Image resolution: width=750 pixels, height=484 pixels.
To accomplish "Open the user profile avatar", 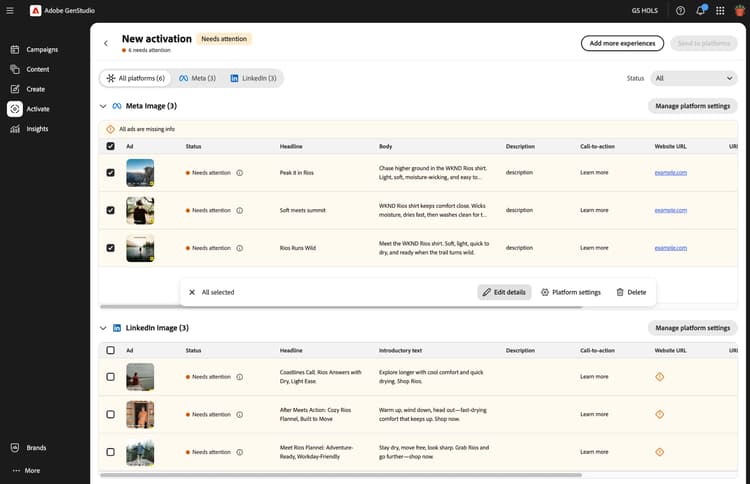I will pyautogui.click(x=739, y=11).
